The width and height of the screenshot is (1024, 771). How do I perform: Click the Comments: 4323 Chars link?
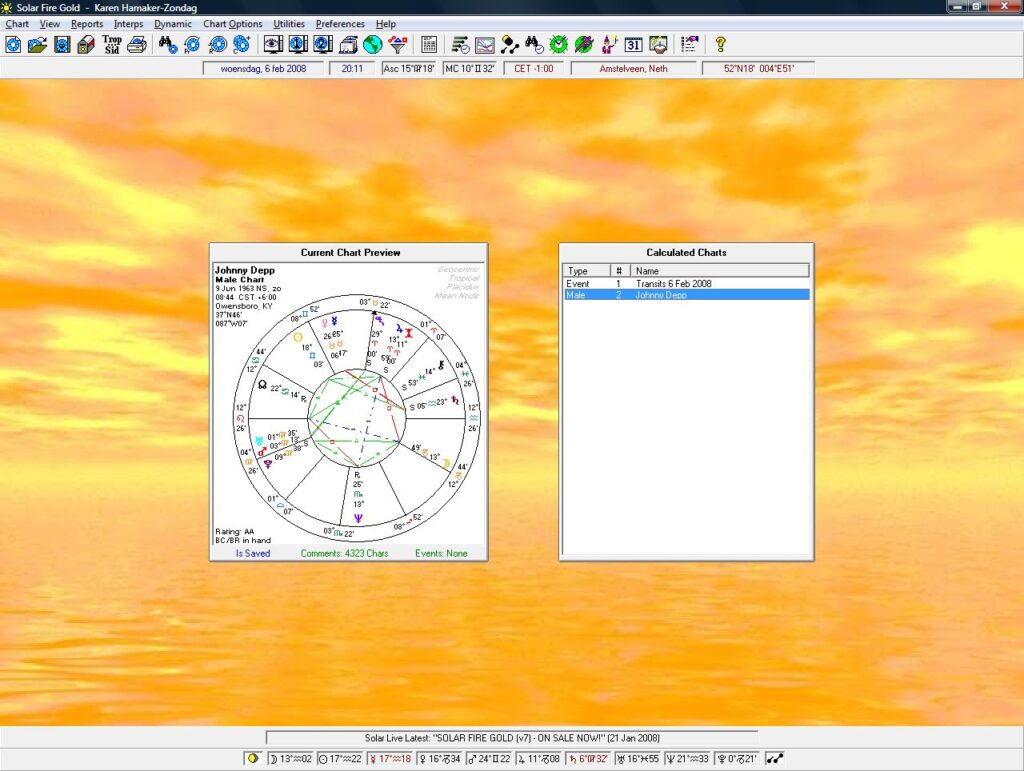(x=342, y=553)
